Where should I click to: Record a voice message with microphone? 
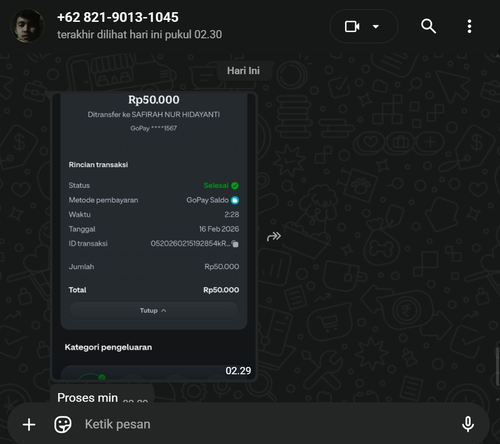coord(468,424)
